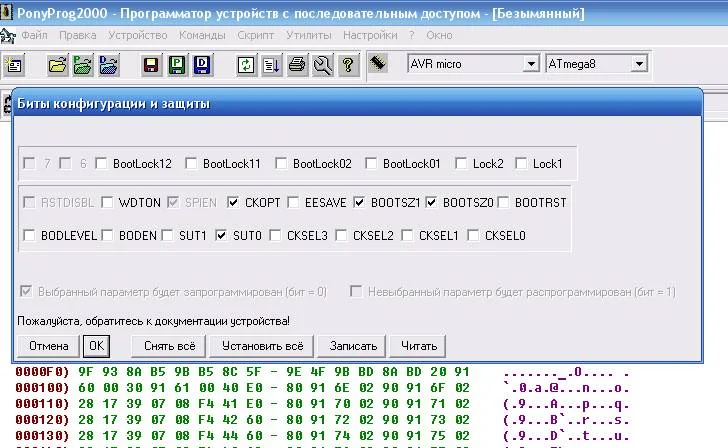Open the Файл menu

35,35
